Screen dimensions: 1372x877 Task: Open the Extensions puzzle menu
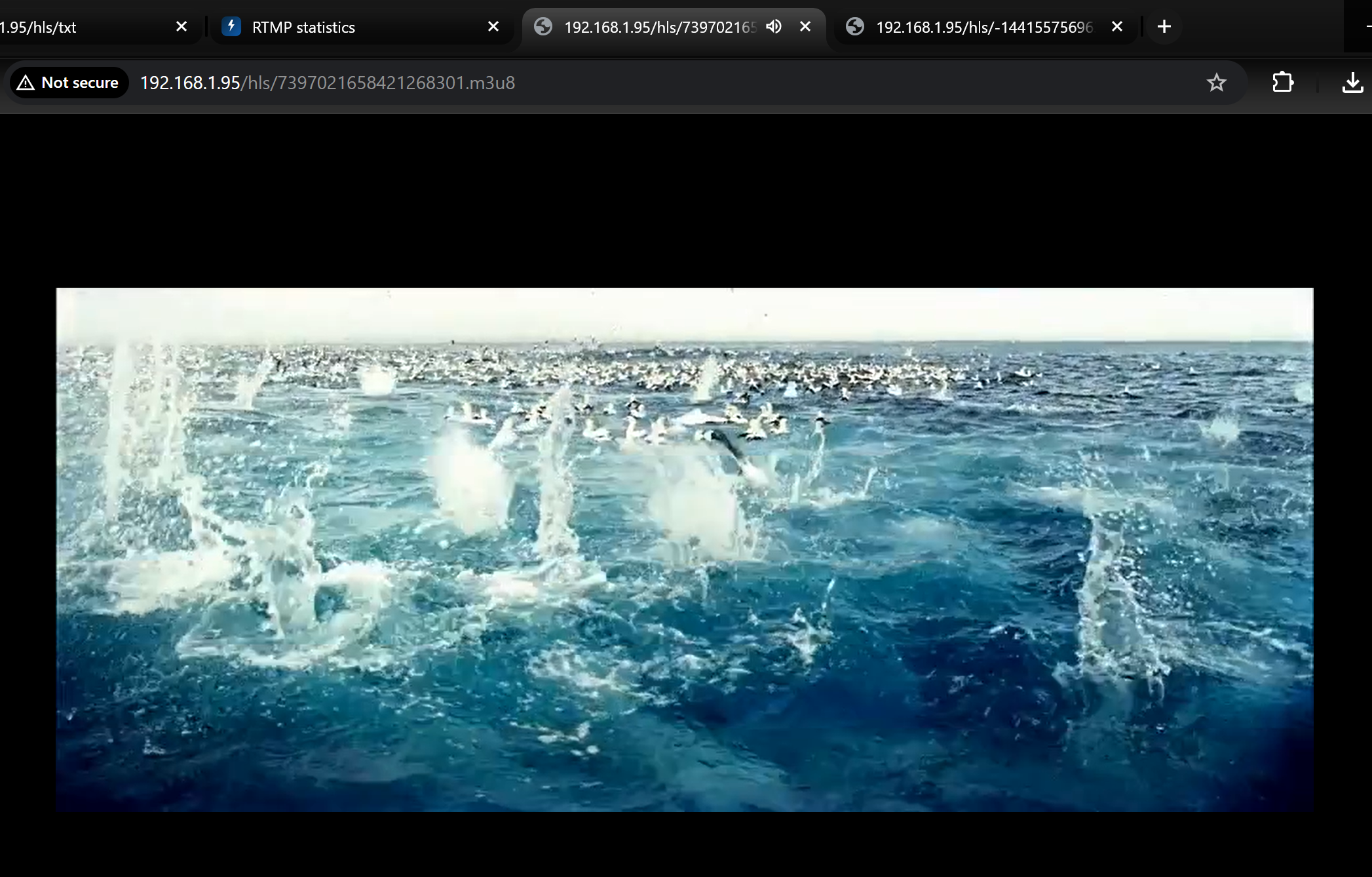(1282, 83)
